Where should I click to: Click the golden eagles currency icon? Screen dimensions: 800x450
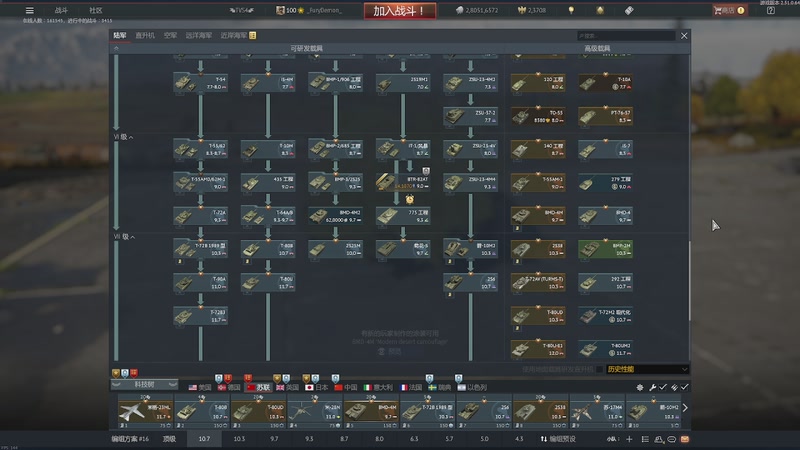[522, 10]
